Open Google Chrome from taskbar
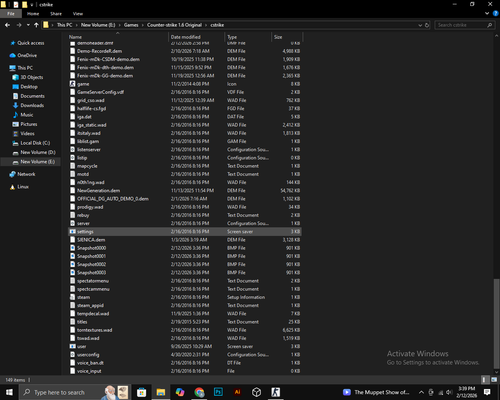This screenshot has width=500, height=400. click(x=199, y=392)
